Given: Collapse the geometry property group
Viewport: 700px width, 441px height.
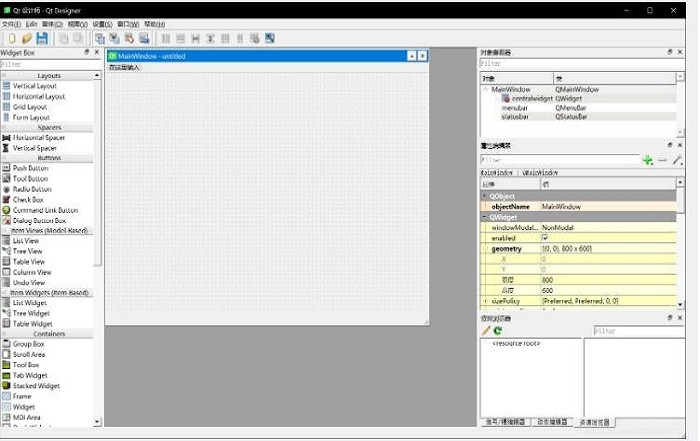Looking at the screenshot, I should (x=485, y=248).
